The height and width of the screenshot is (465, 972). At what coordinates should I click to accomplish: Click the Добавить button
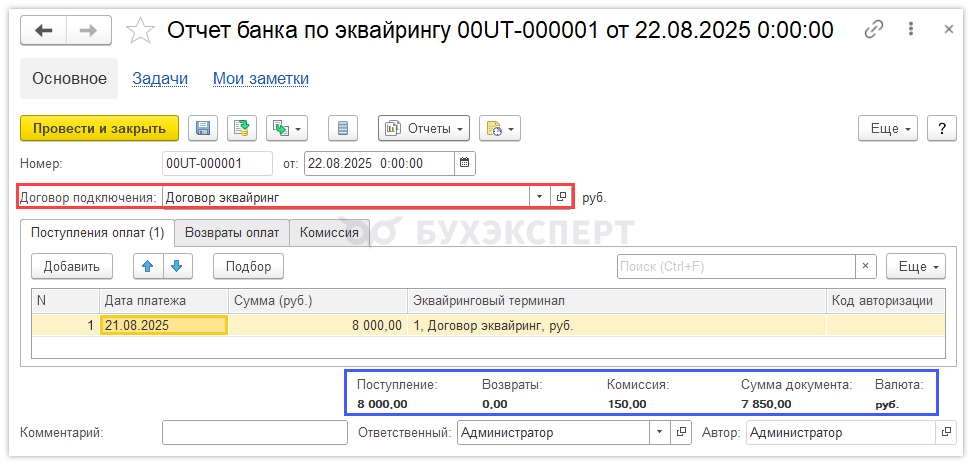coord(72,267)
